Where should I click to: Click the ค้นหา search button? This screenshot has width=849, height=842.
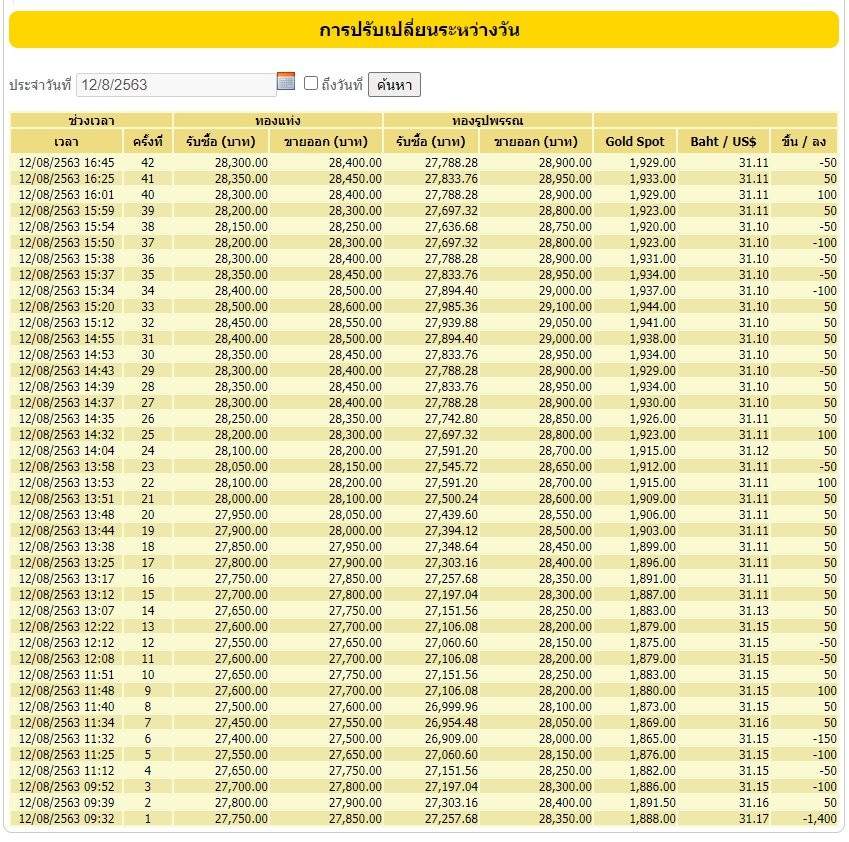(x=394, y=84)
